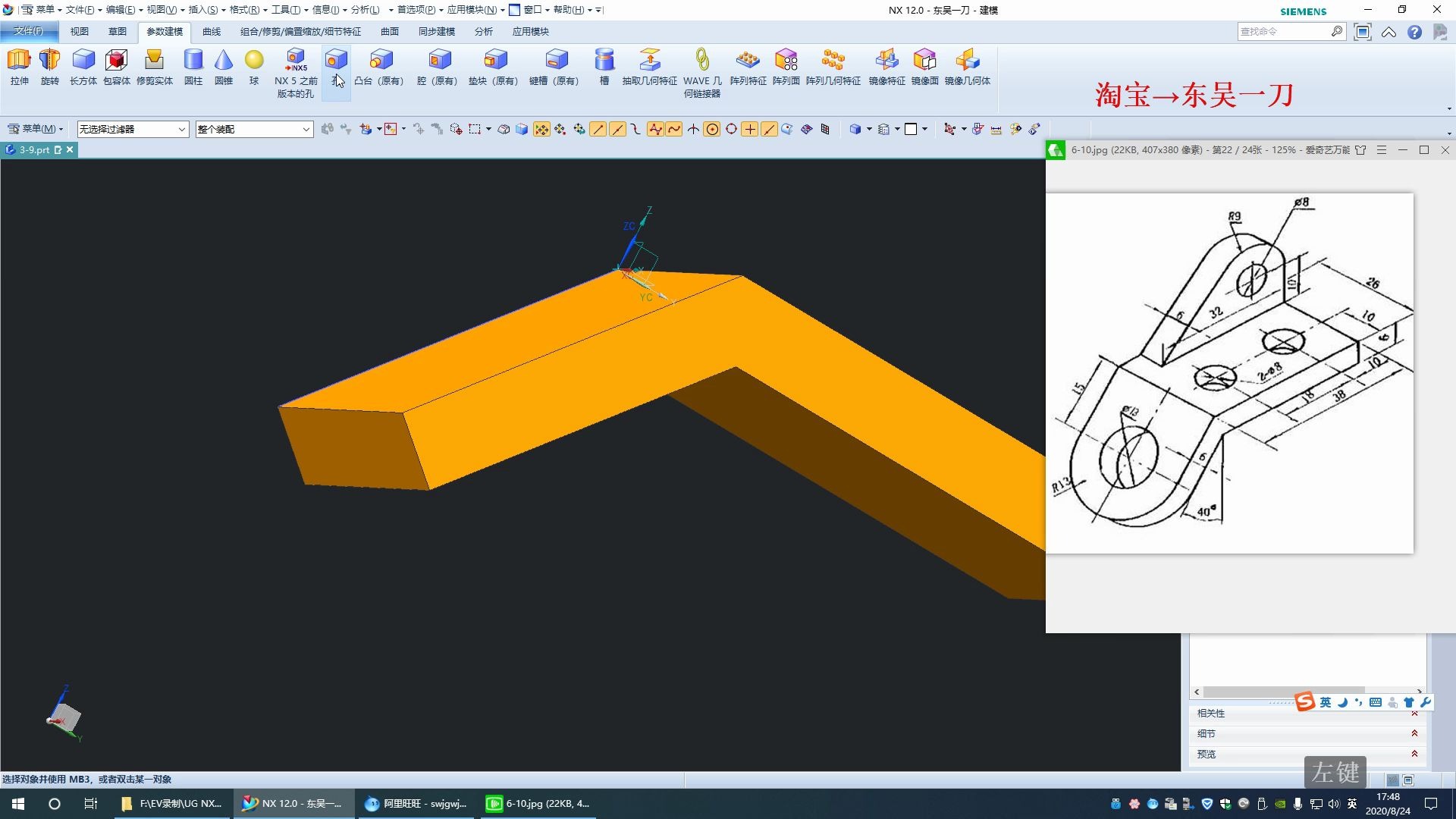Toggle the snap-to-circle-center point option
1456x819 pixels.
(x=712, y=130)
